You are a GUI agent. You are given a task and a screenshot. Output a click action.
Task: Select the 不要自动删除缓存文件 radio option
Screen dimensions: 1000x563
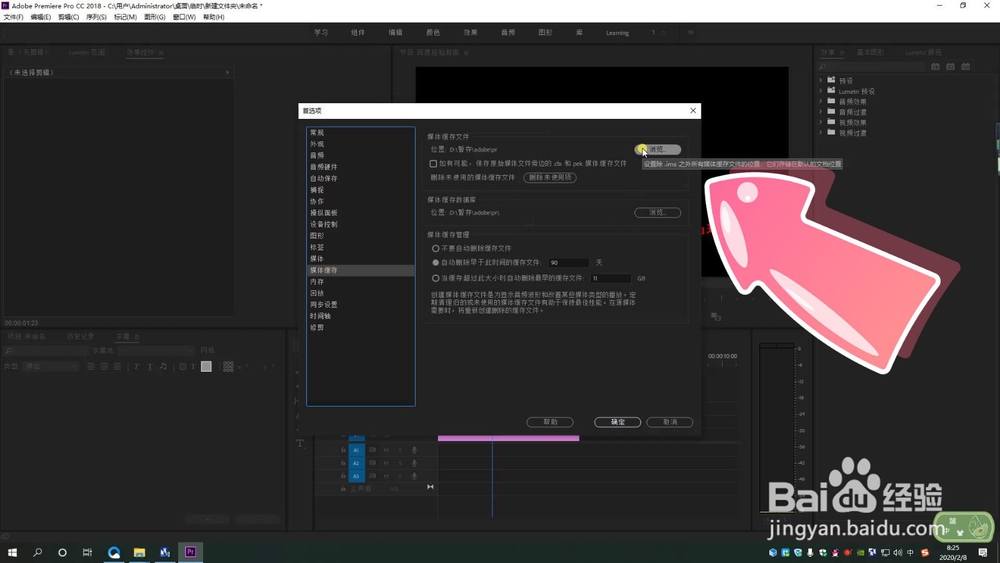click(x=436, y=248)
